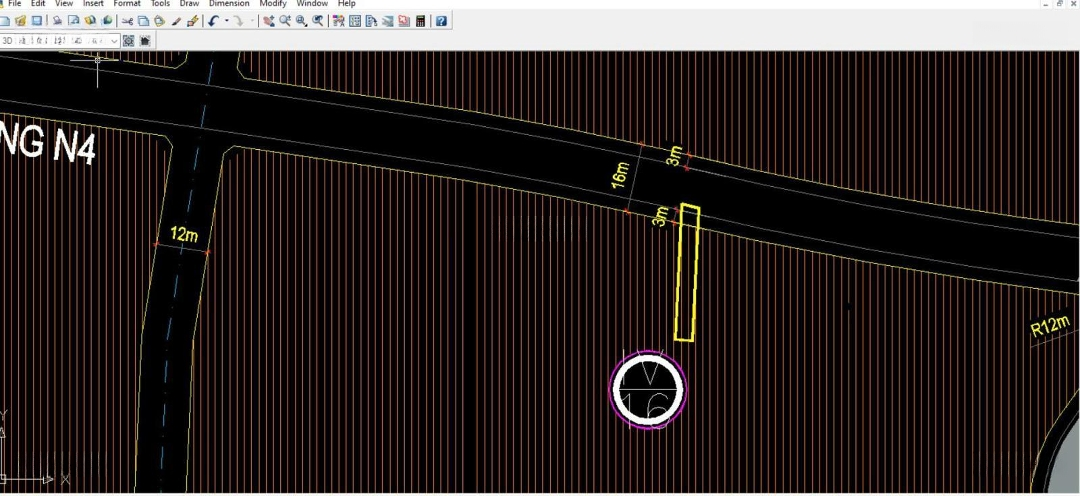Select the Cut scissors tool
This screenshot has height=496, width=1080.
coord(127,21)
